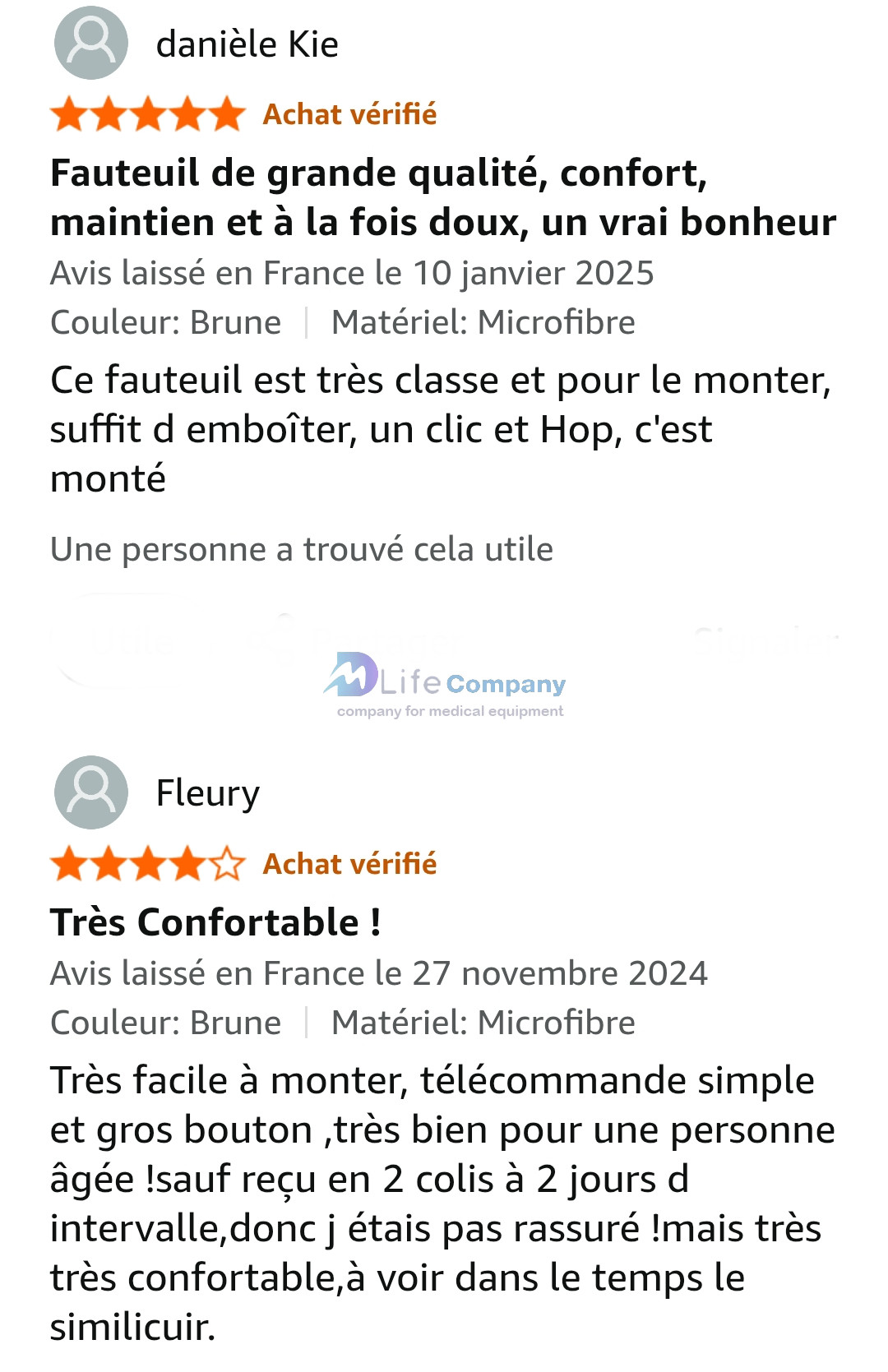This screenshot has width=888, height=1372.
Task: Select 'Matériel: Microfibre' in Fleury's review
Action: point(483,1023)
